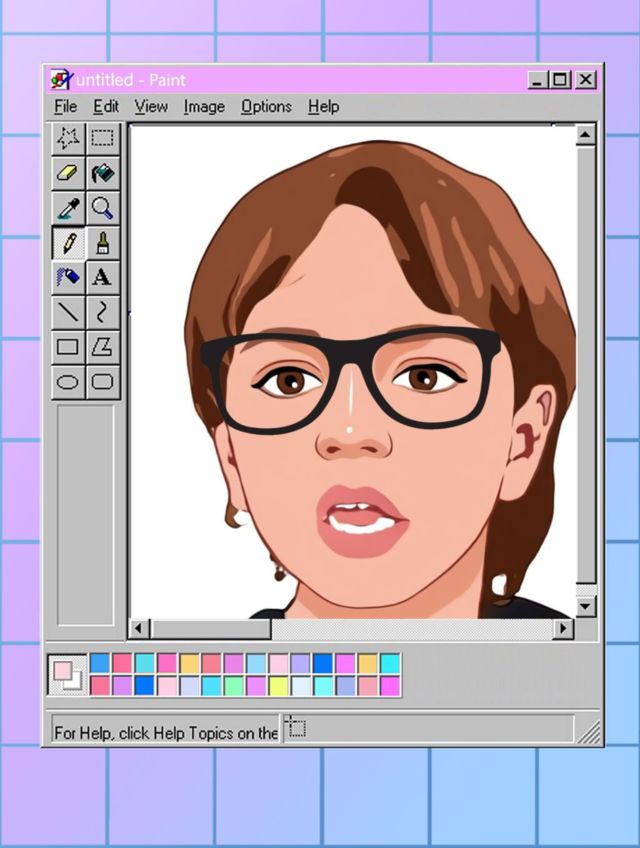Screen dimensions: 640x848
Task: Pick the mint green palette swatch
Action: [233, 686]
